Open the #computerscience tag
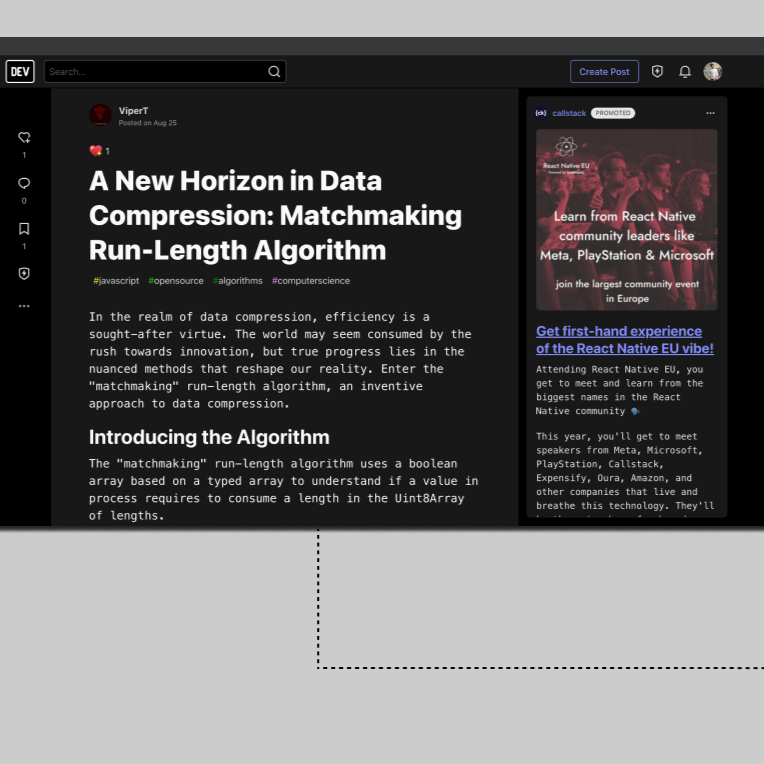 311,281
